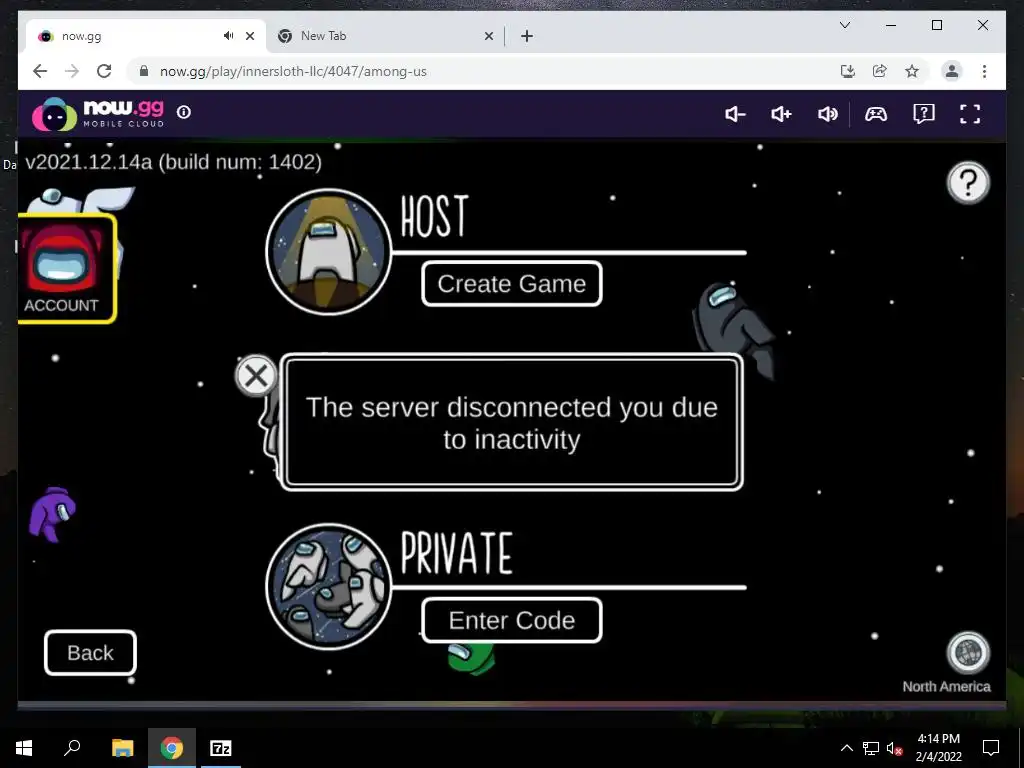
Task: Open the Account panel
Action: 67,268
